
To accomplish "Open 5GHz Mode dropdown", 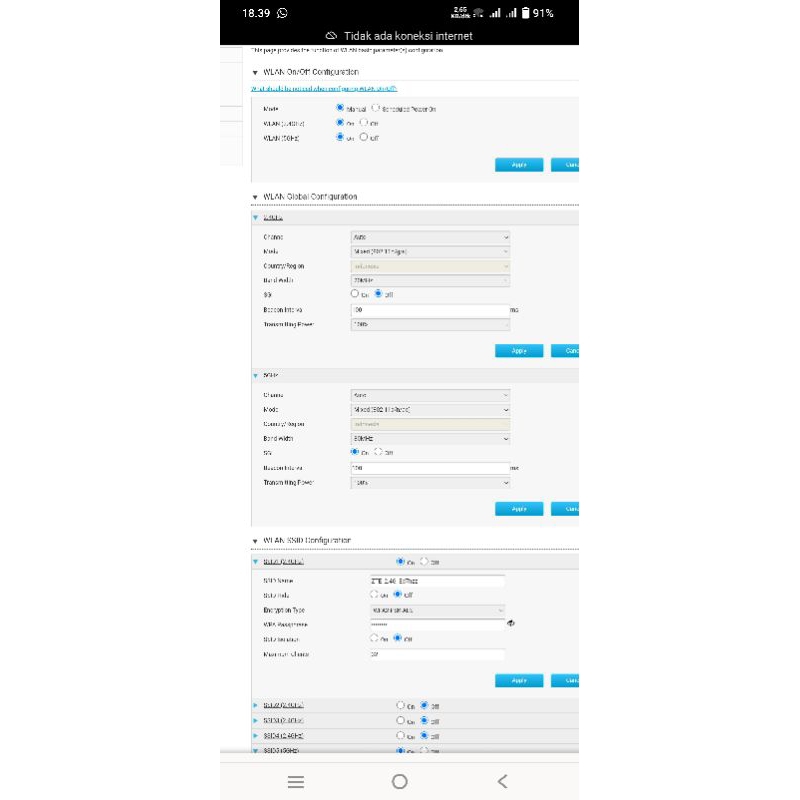I will click(430, 410).
